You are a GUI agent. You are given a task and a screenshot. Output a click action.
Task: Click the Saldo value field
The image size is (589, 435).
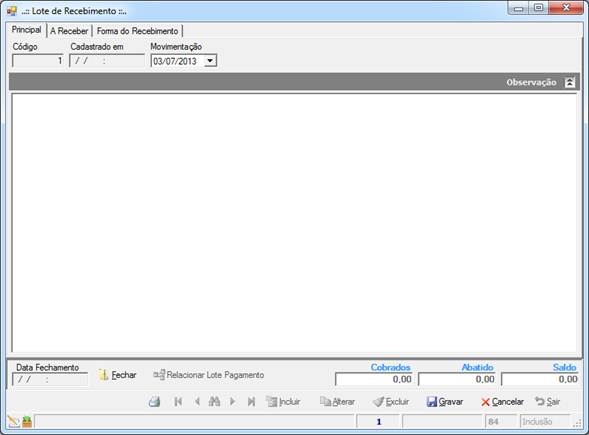click(x=540, y=379)
